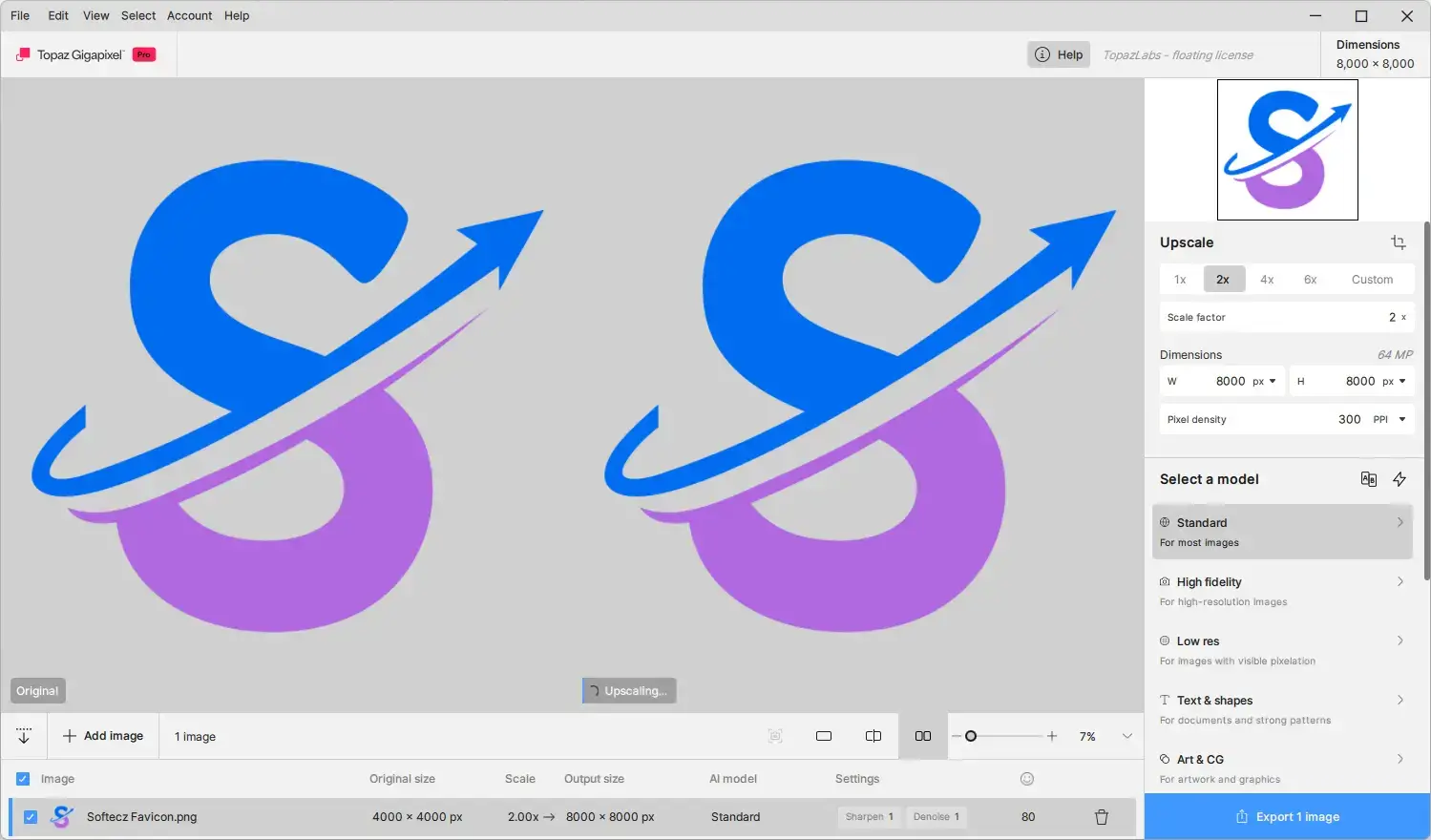Image resolution: width=1431 pixels, height=840 pixels.
Task: Open the width unit px dropdown
Action: tap(1264, 381)
